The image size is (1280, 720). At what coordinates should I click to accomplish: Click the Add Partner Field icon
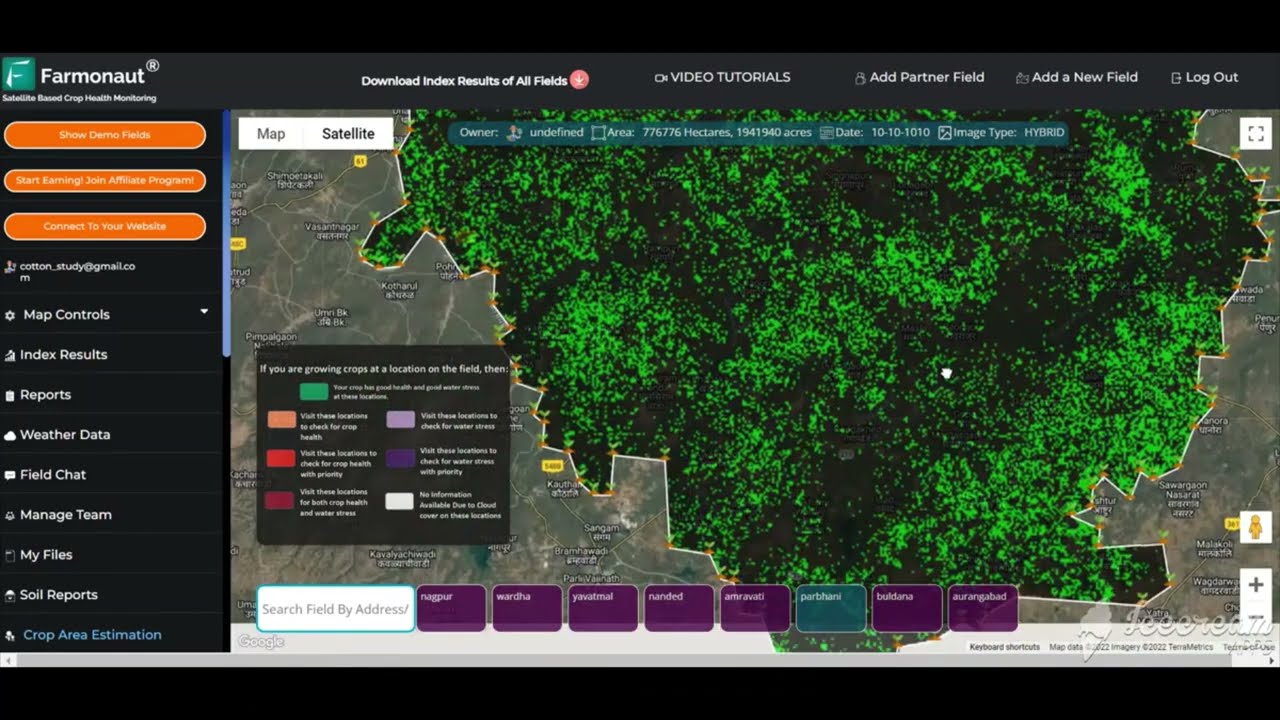coord(860,78)
